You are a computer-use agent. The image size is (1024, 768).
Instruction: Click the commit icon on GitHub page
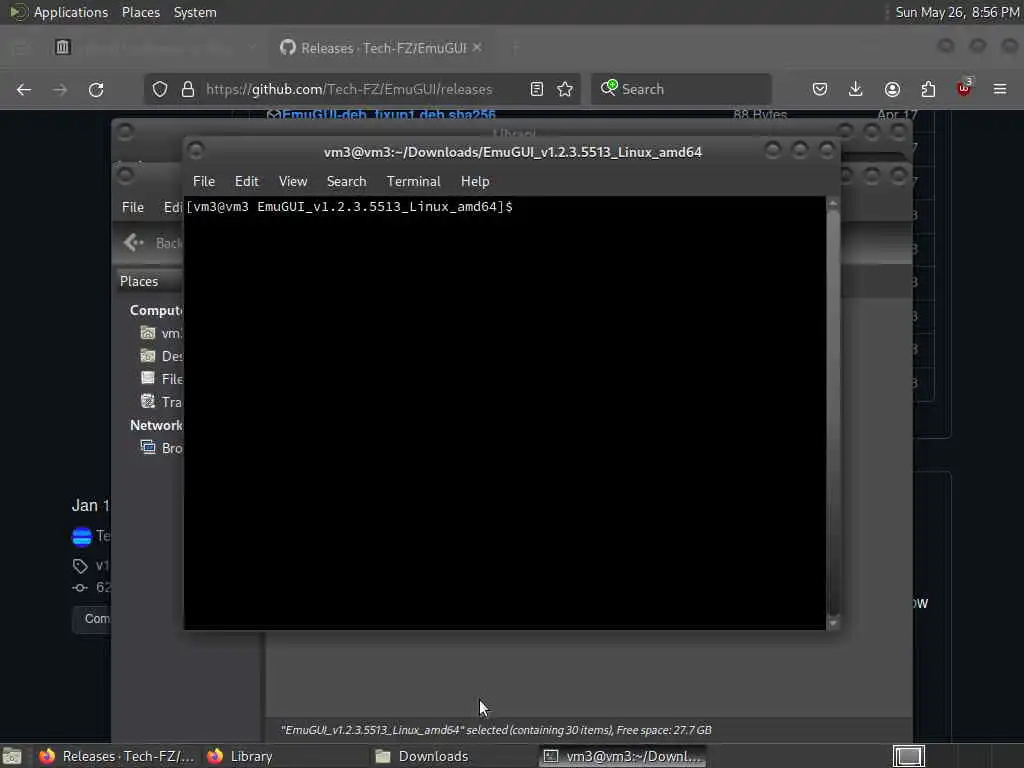pos(80,588)
